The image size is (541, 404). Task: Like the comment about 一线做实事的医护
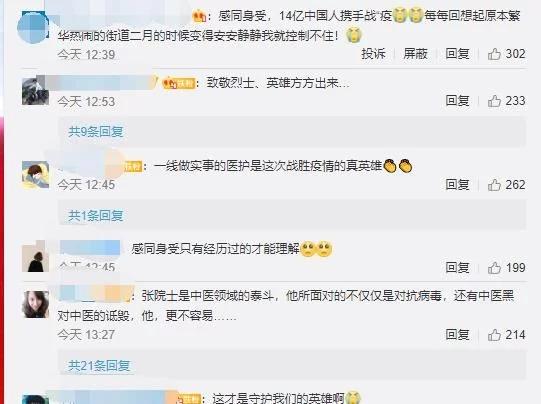pos(494,185)
